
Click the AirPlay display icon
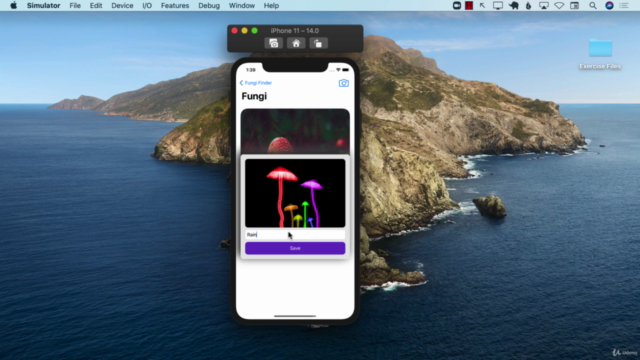pyautogui.click(x=544, y=6)
